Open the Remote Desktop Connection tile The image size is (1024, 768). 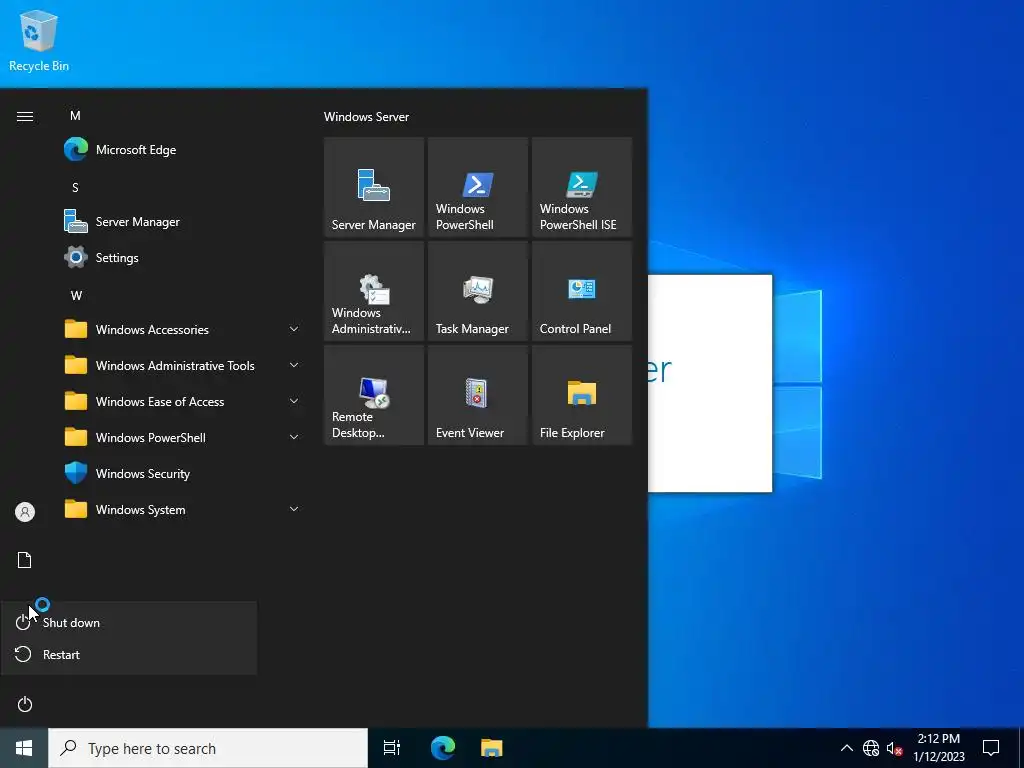(x=374, y=395)
